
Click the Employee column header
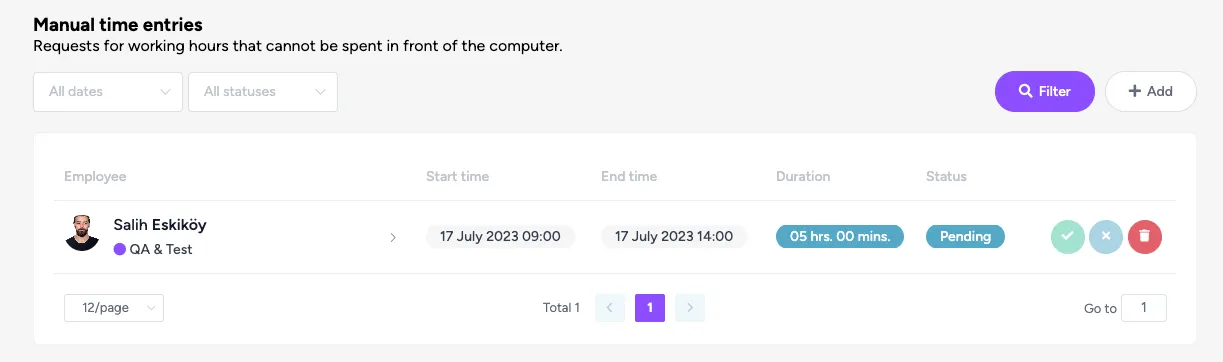click(x=95, y=176)
